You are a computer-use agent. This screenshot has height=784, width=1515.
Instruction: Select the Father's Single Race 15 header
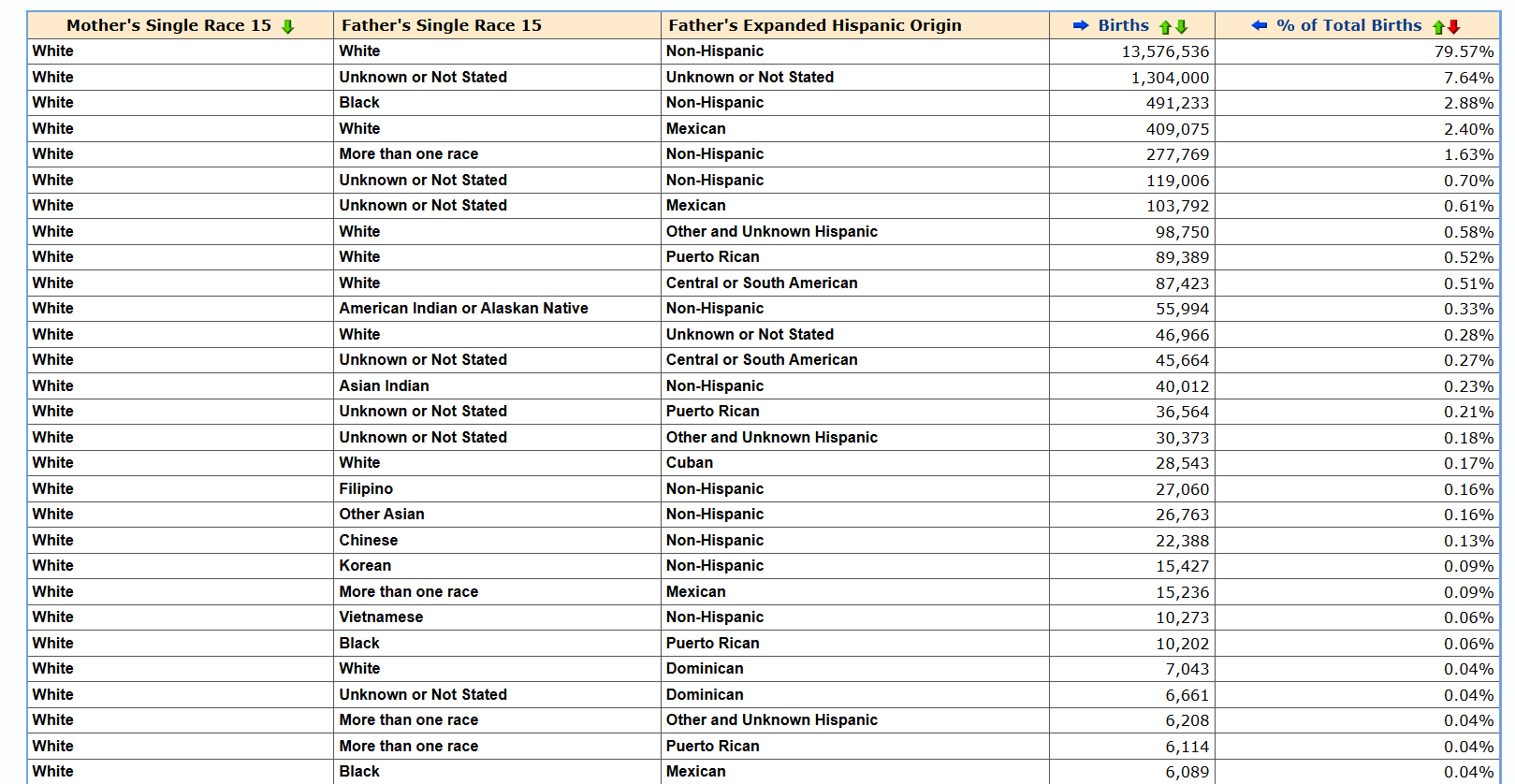point(442,25)
